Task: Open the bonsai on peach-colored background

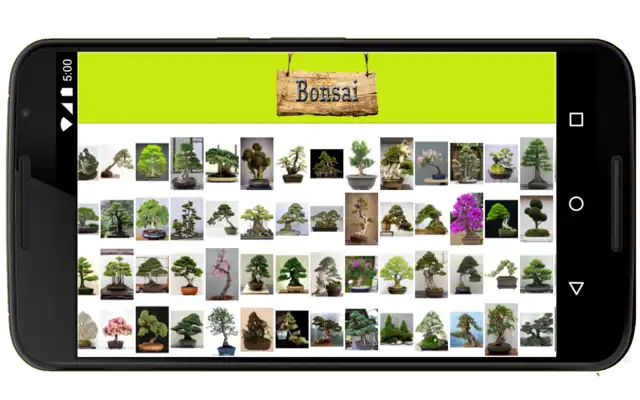Action: point(257,330)
